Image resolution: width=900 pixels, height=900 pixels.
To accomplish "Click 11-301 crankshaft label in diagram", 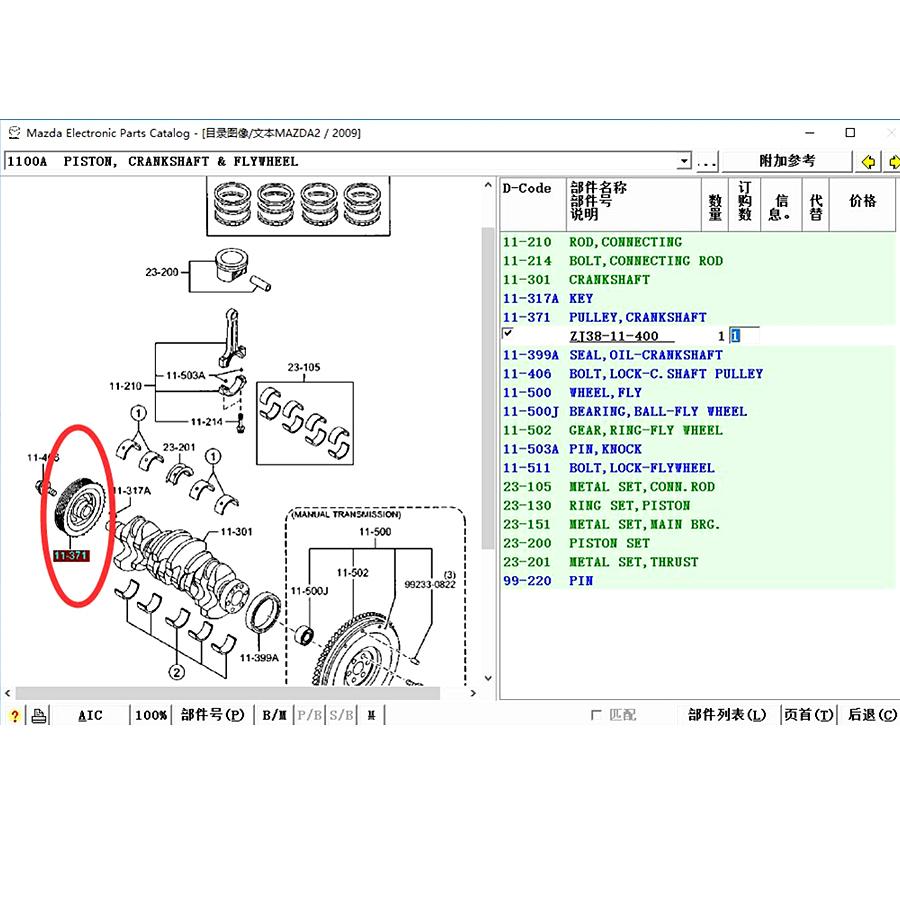I will (236, 532).
